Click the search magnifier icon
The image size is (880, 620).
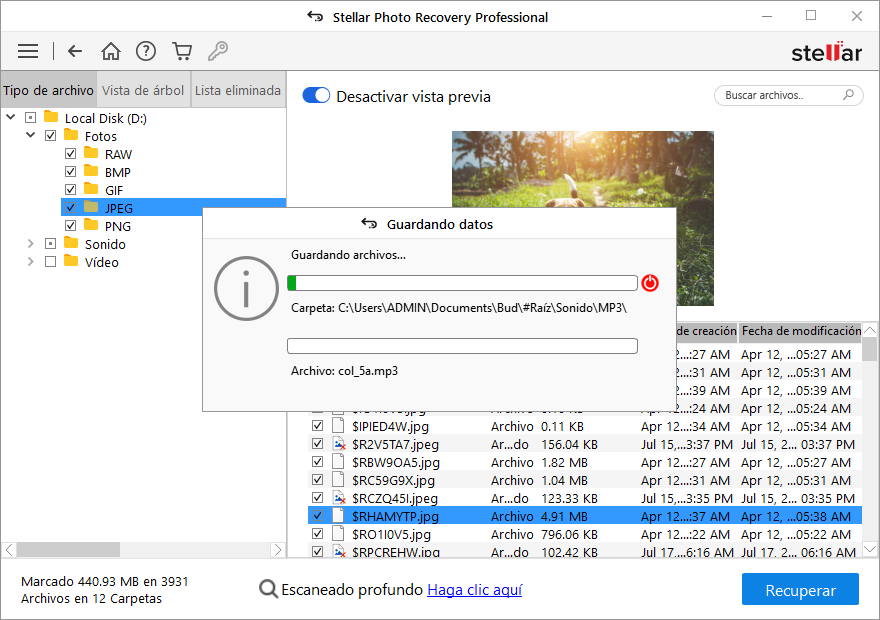tap(848, 96)
